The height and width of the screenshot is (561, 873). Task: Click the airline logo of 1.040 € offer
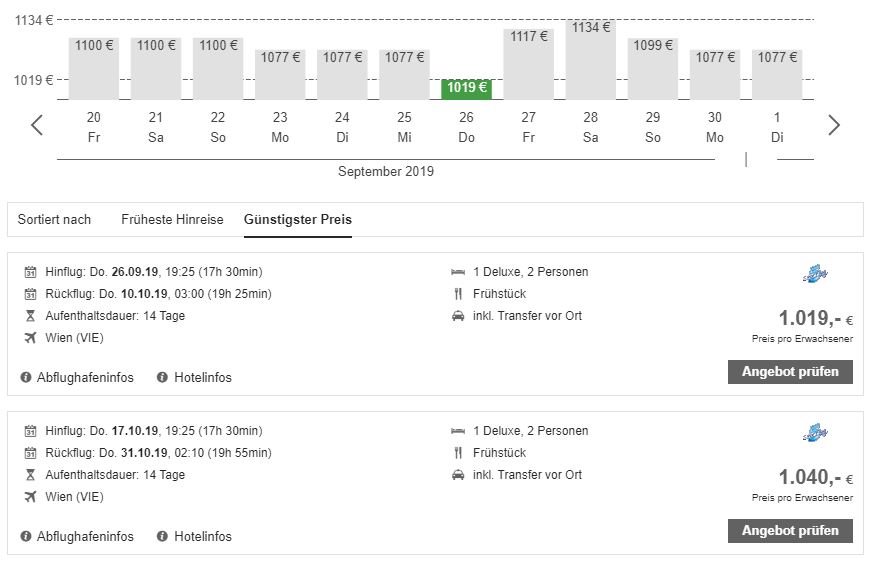tap(816, 433)
